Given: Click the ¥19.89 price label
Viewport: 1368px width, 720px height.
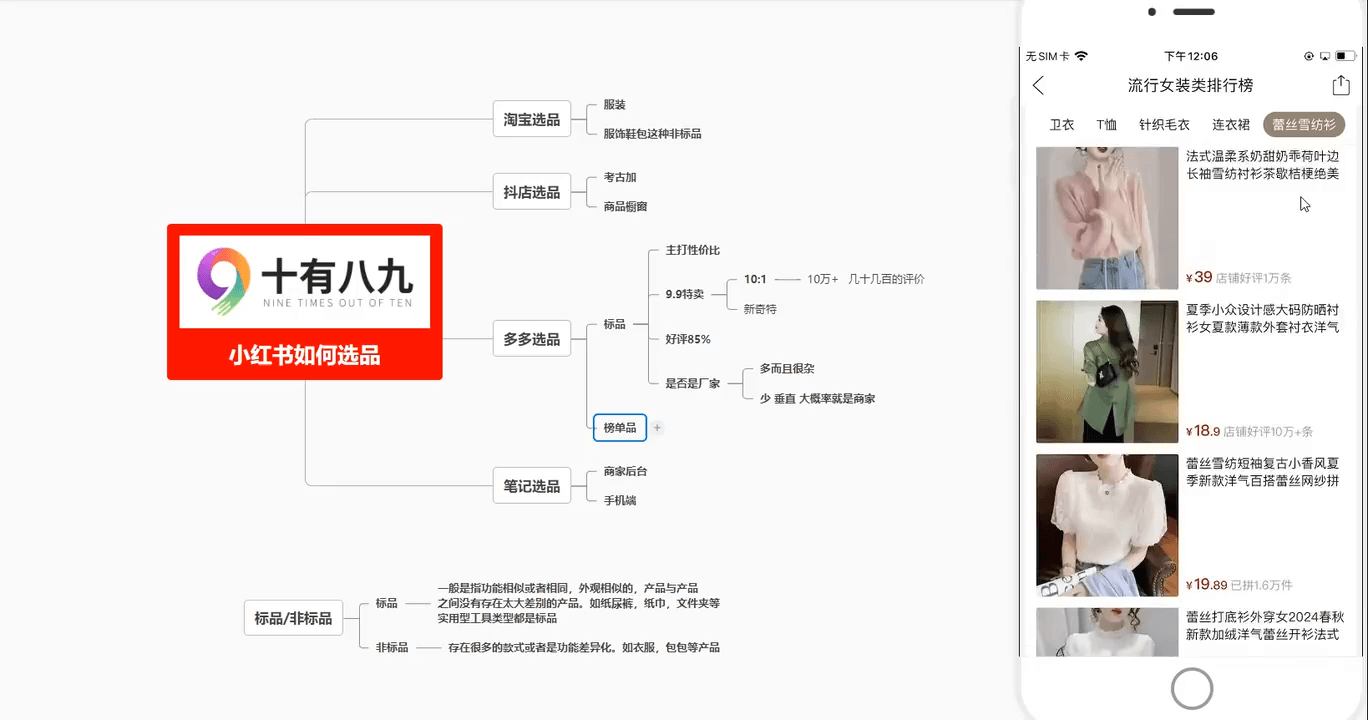Looking at the screenshot, I should click(1206, 584).
